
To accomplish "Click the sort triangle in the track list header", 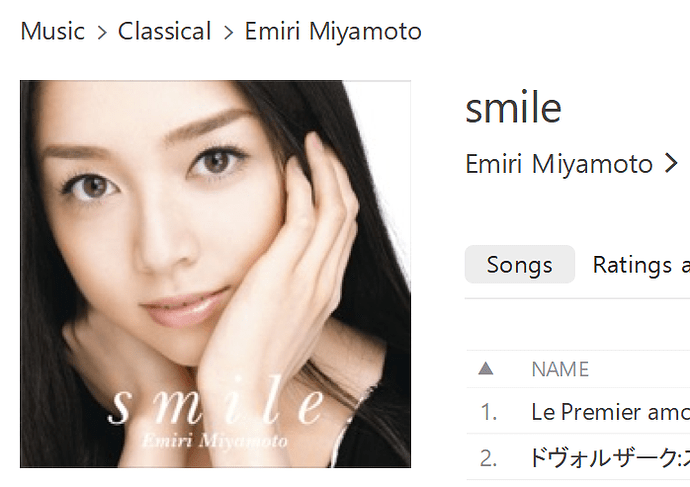I will (485, 369).
